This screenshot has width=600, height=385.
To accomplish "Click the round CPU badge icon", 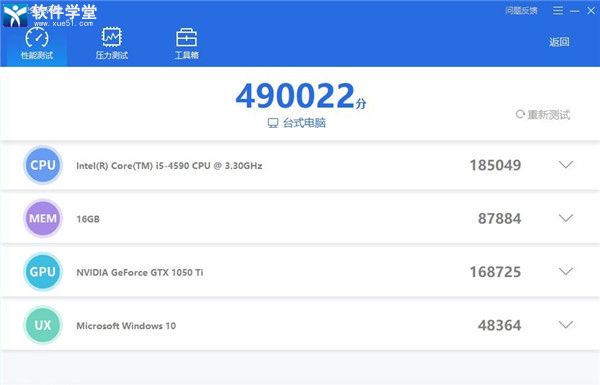I will point(43,165).
